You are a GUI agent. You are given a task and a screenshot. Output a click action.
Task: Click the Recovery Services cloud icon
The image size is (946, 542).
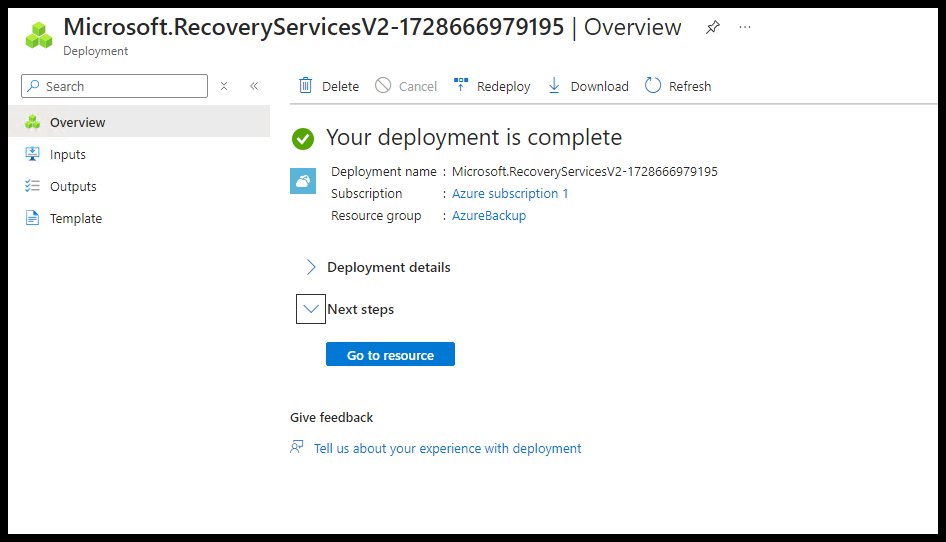coord(303,181)
